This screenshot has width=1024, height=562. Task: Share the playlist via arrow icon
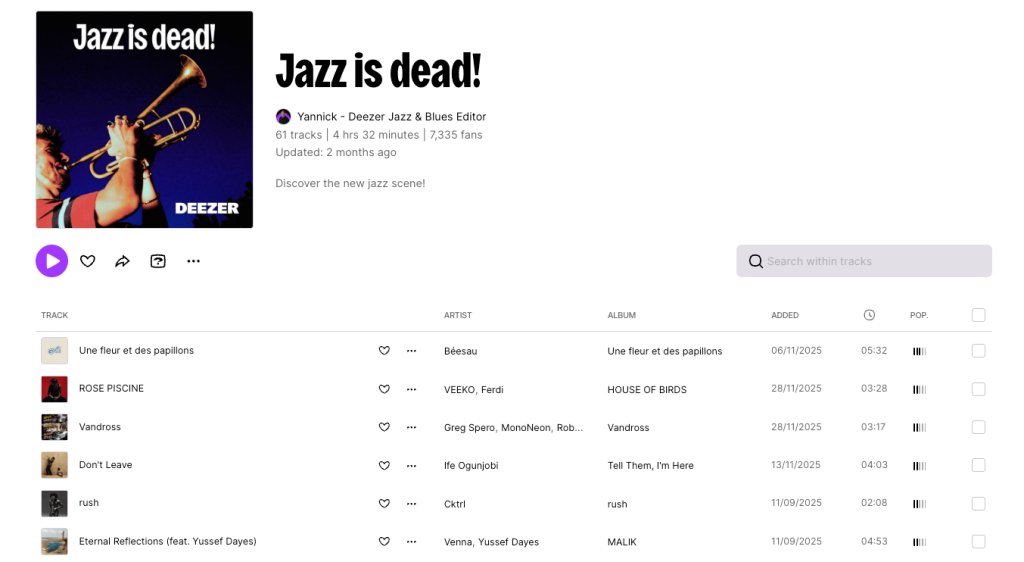[123, 261]
